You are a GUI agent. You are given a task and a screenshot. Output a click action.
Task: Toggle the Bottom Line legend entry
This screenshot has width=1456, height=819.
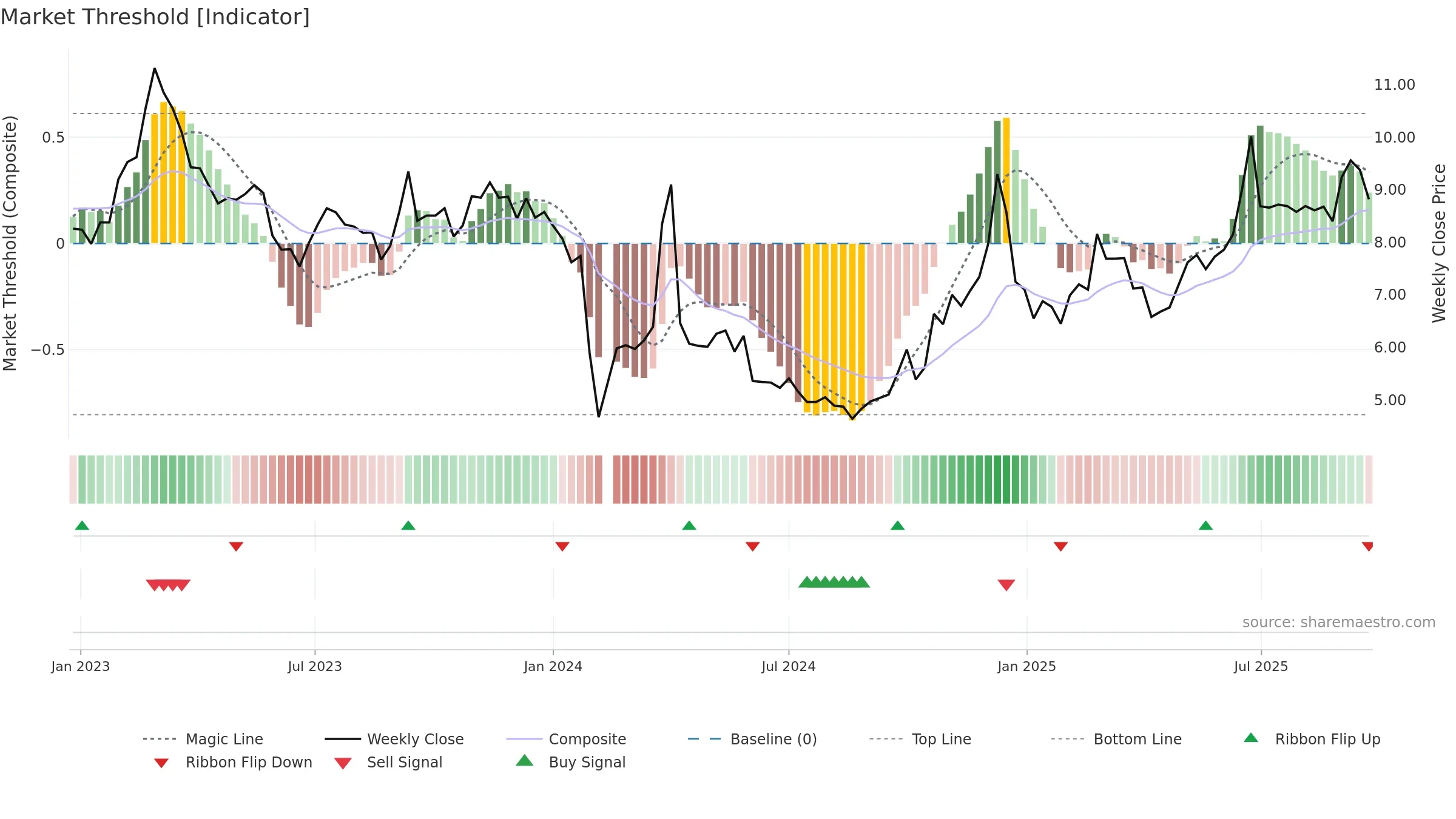tap(1116, 739)
